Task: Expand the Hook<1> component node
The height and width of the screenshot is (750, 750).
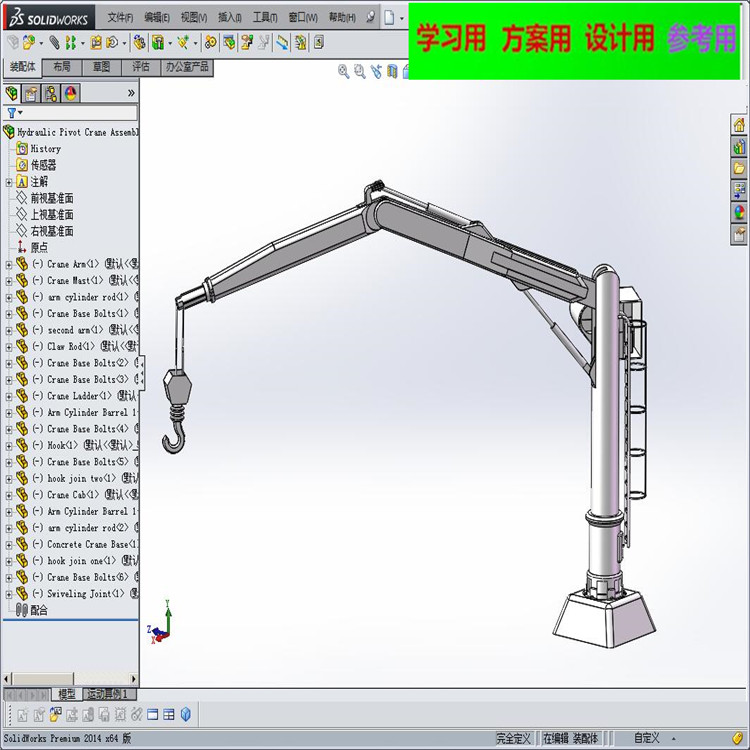Action: 9,446
